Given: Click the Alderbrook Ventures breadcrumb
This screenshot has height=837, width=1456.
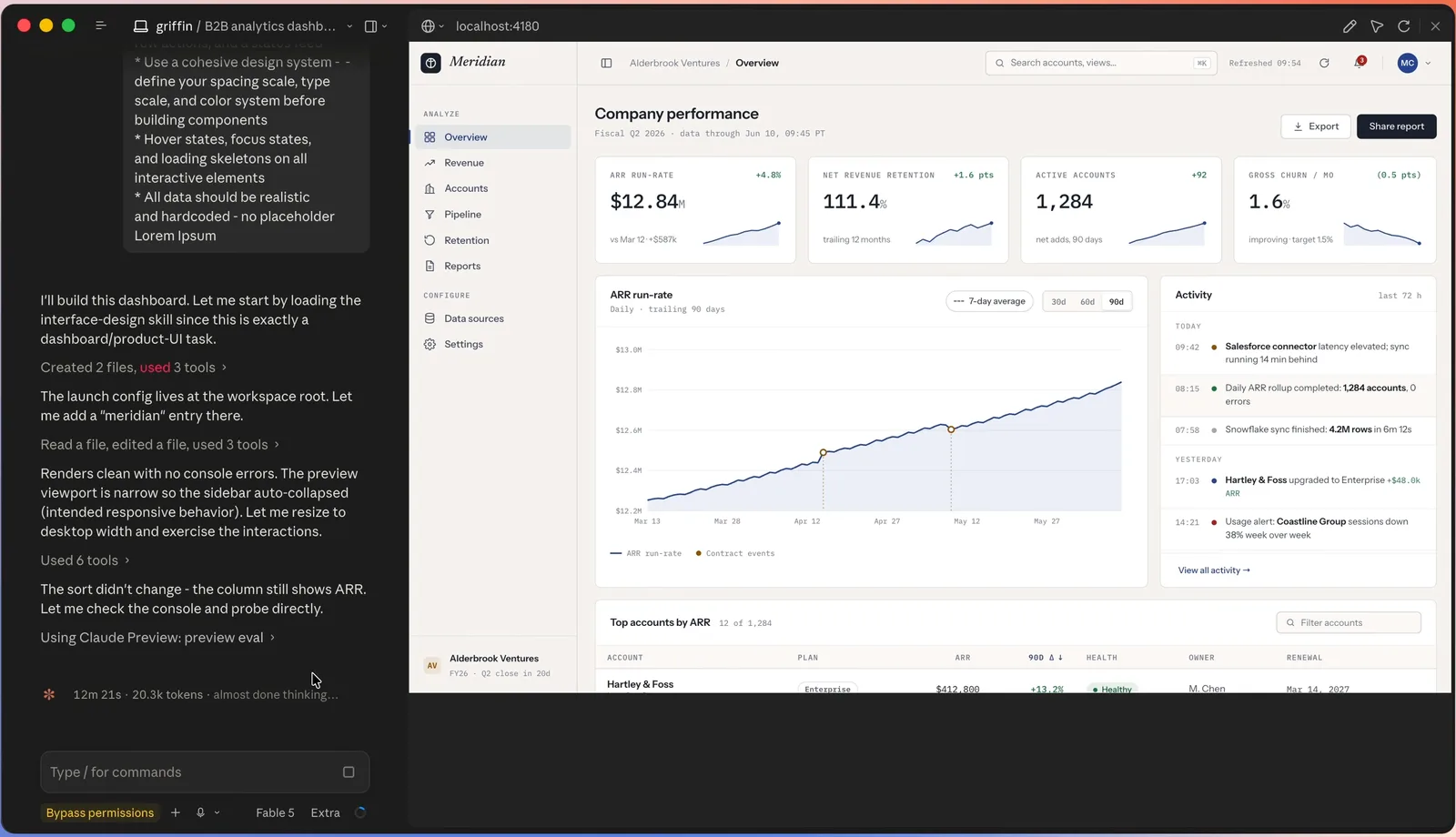Looking at the screenshot, I should pos(674,63).
